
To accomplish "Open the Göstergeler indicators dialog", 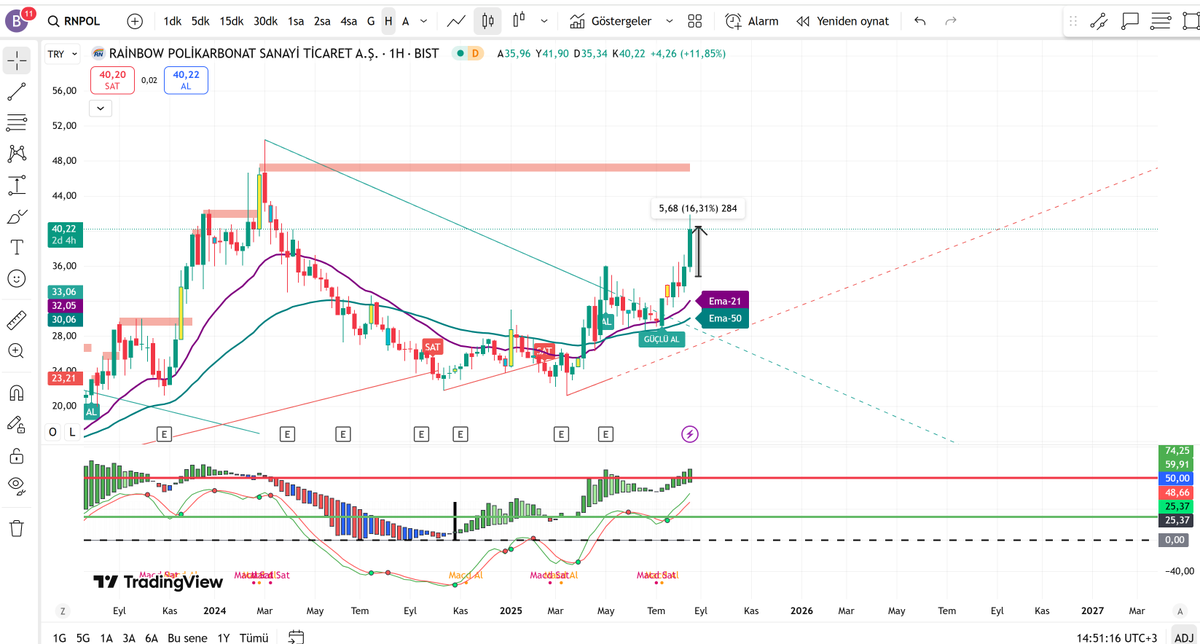I will 612,21.
